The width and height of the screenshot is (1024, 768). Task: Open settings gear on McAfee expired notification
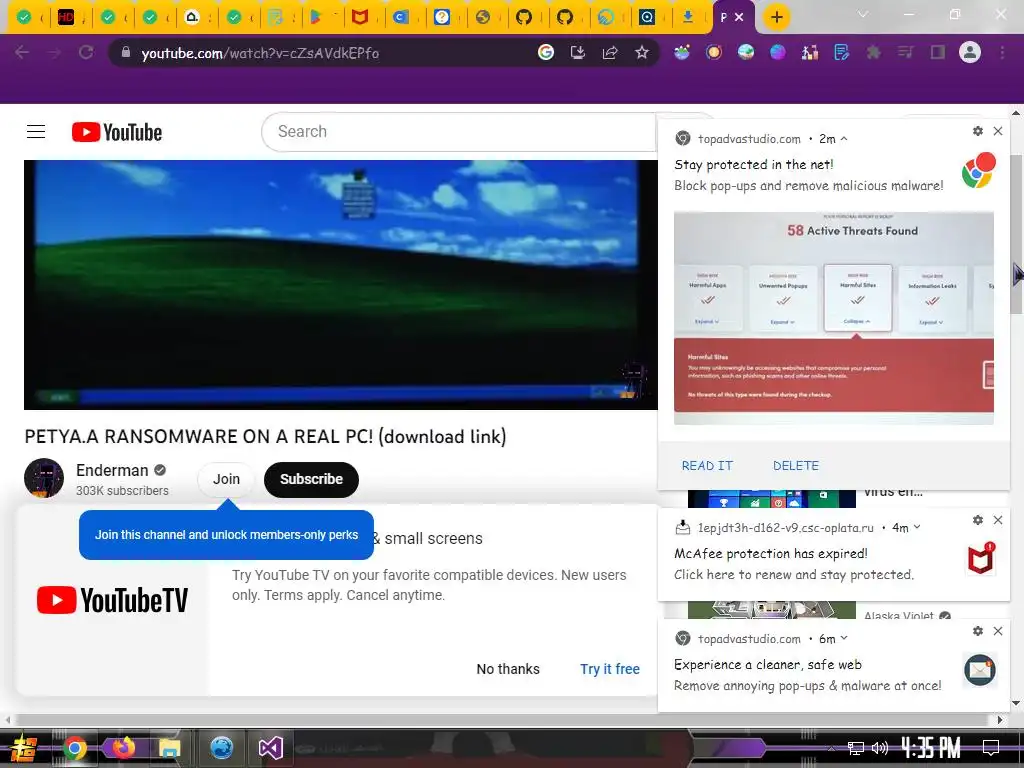[978, 520]
